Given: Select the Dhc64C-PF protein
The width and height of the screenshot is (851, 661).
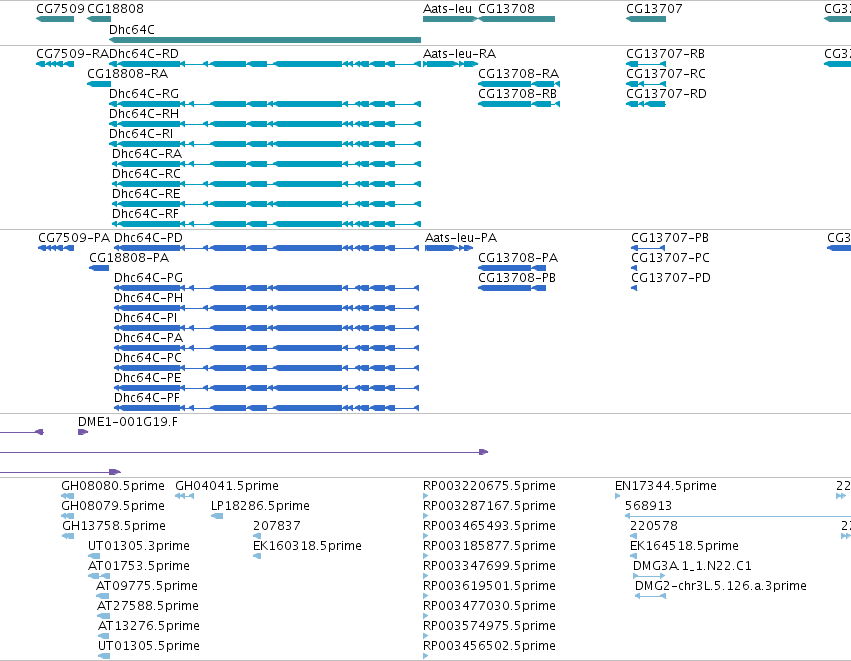Looking at the screenshot, I should coord(266,408).
